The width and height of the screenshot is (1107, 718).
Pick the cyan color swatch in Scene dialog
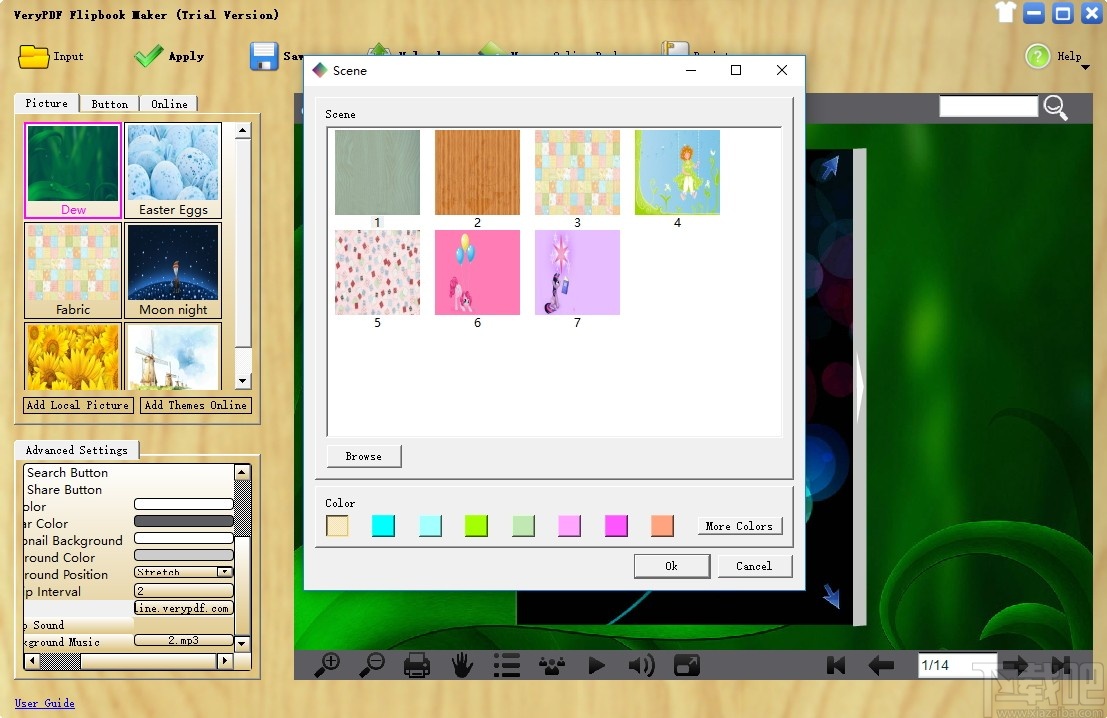point(383,525)
